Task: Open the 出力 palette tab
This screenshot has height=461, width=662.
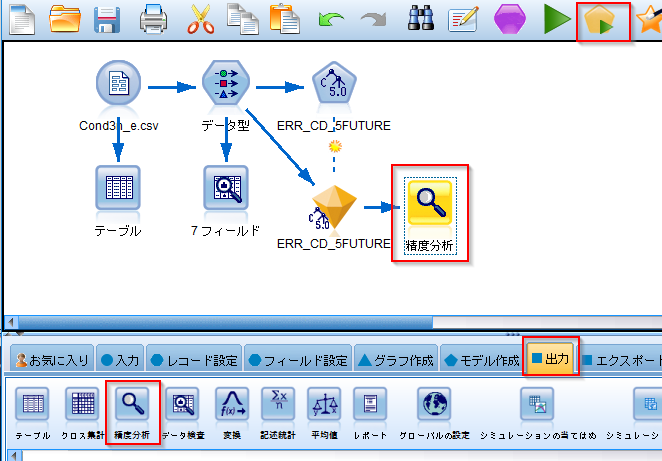Action: pyautogui.click(x=551, y=358)
